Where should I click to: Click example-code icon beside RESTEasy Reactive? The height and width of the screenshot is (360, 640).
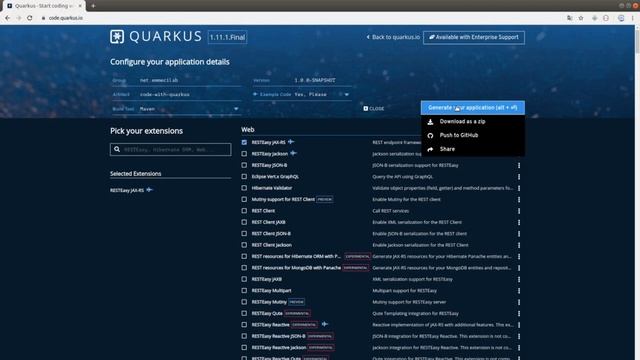(x=324, y=324)
